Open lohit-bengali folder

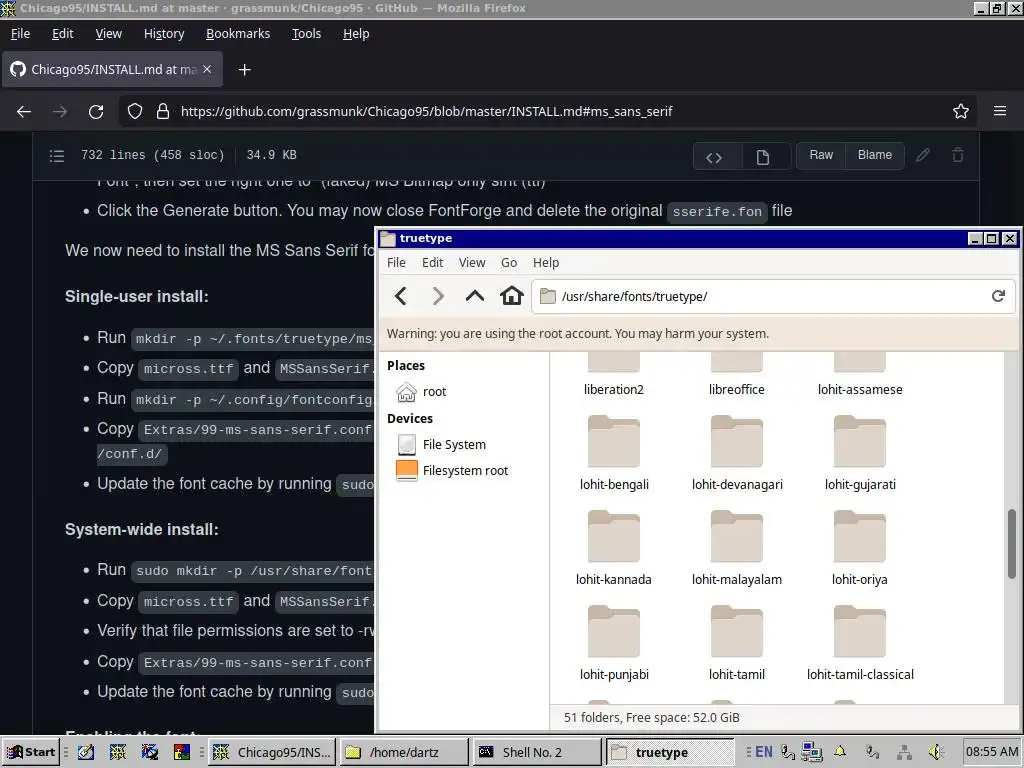(614, 453)
